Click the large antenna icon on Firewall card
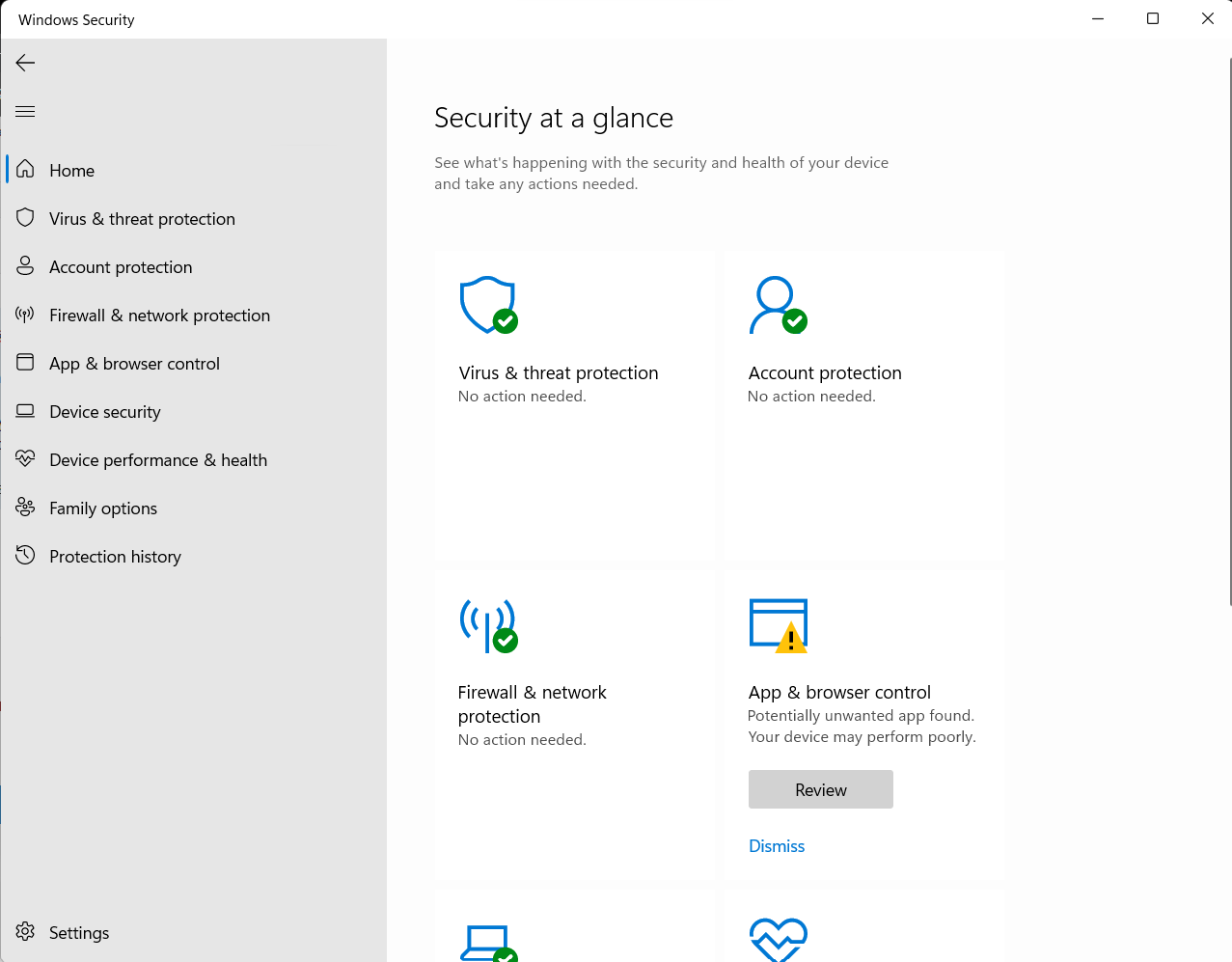The width and height of the screenshot is (1232, 962). tap(489, 625)
